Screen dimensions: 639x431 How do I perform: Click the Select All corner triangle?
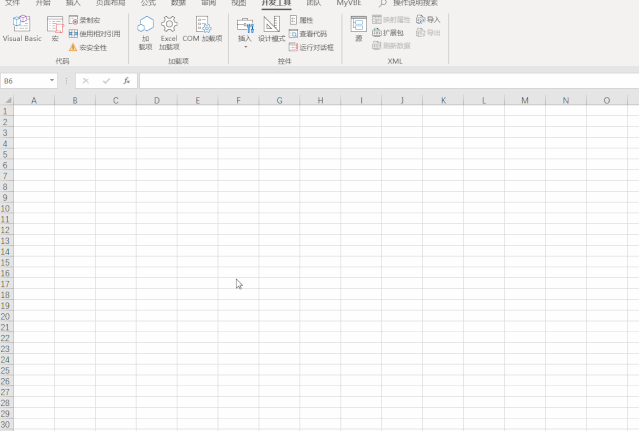point(7,100)
